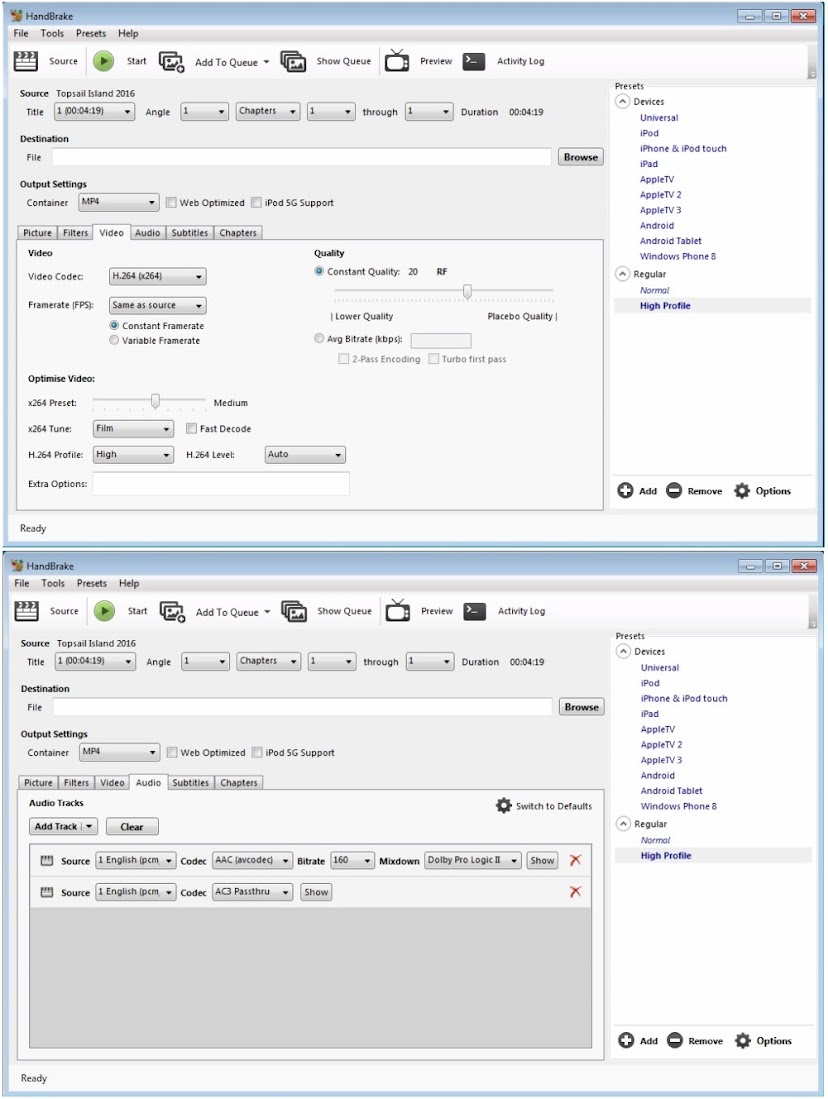Image resolution: width=828 pixels, height=1099 pixels.
Task: Select the High Profile preset
Action: coord(667,305)
